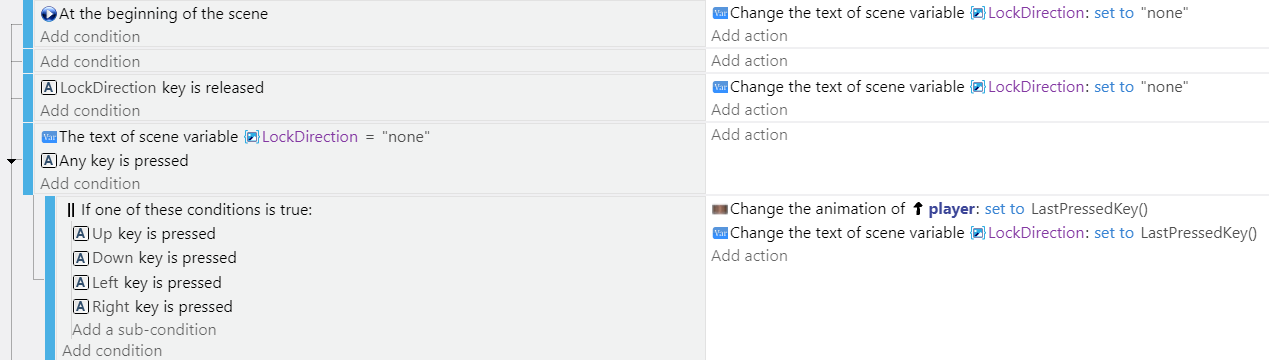Click 'Add action' in the empty second event

[x=749, y=61]
